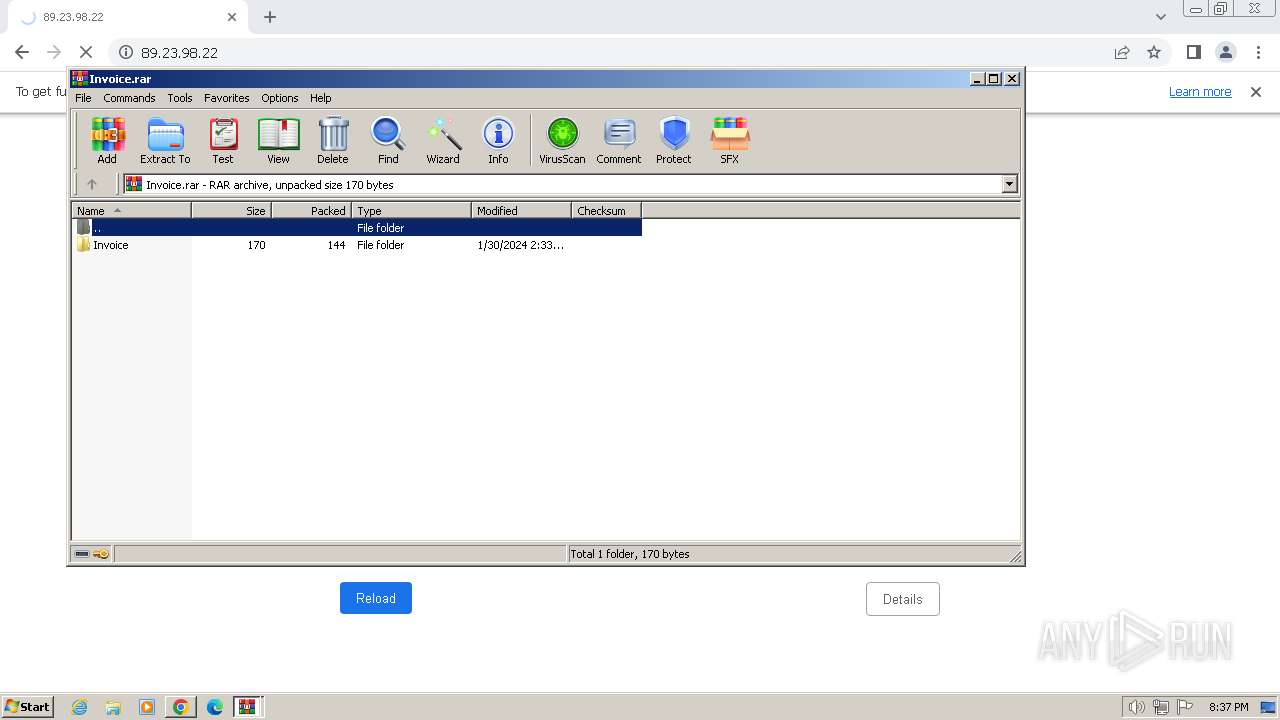This screenshot has width=1280, height=720.
Task: Open the Options menu
Action: (280, 98)
